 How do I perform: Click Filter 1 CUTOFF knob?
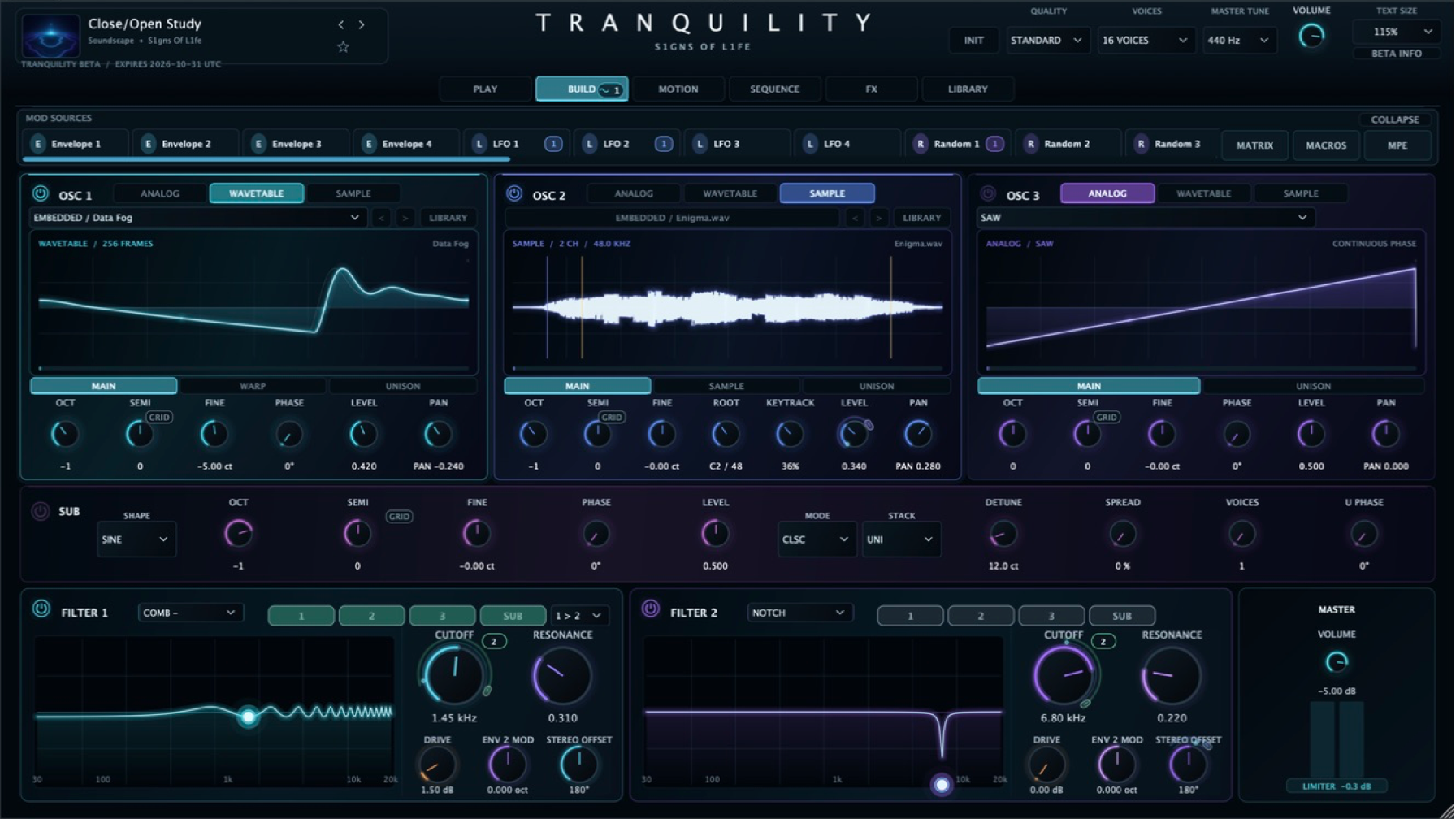pyautogui.click(x=453, y=674)
